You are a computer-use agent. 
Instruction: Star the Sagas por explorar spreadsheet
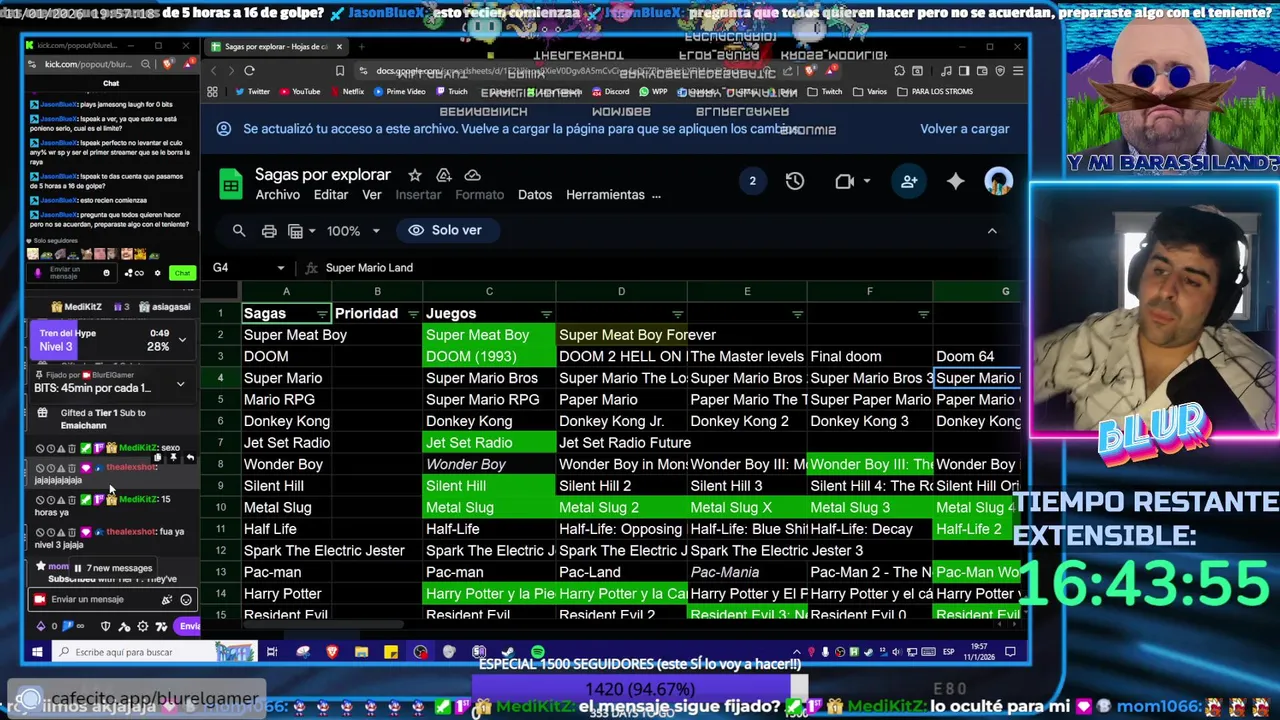pos(415,175)
